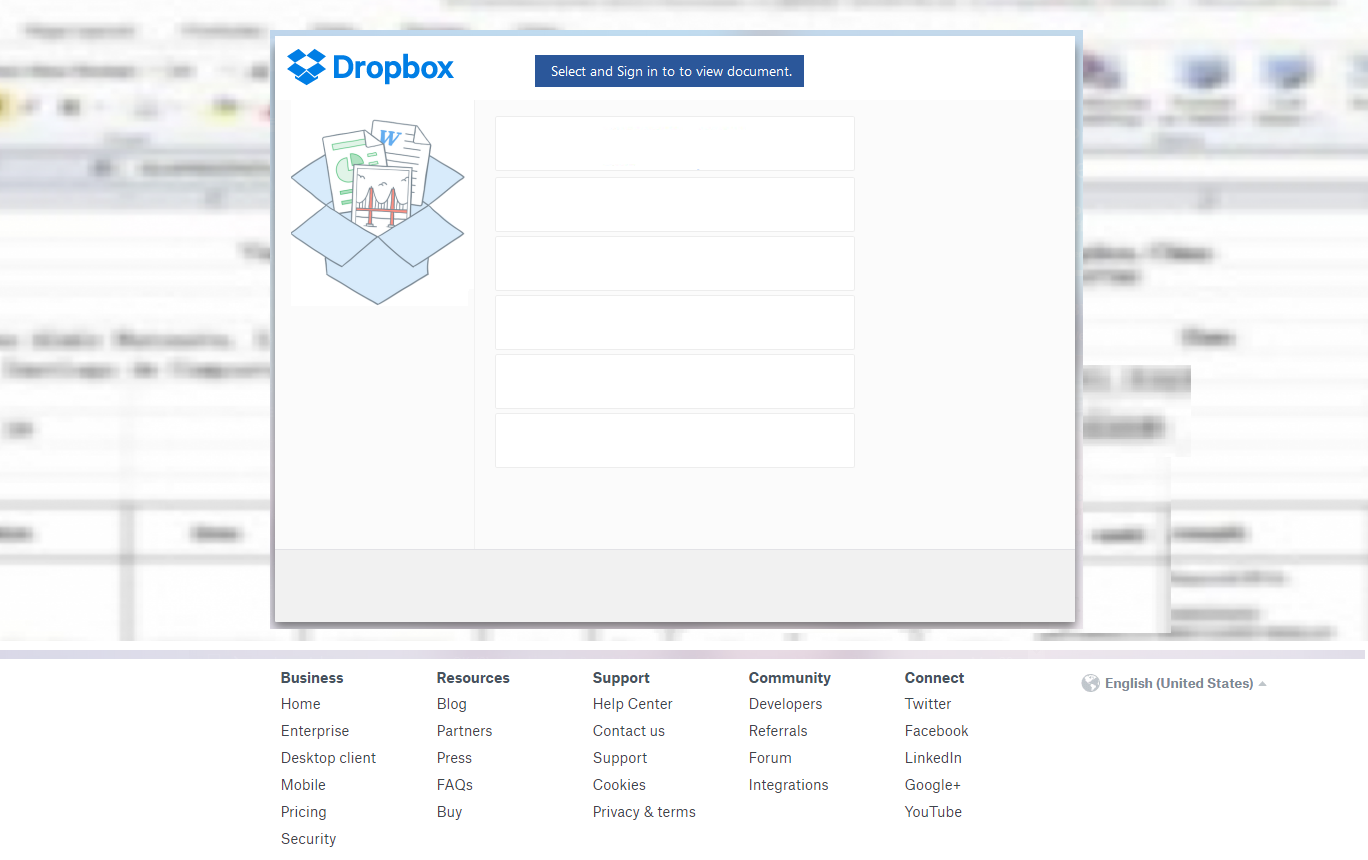Screen dimensions: 1368x860
Task: Open the Integrations link
Action: pos(788,785)
